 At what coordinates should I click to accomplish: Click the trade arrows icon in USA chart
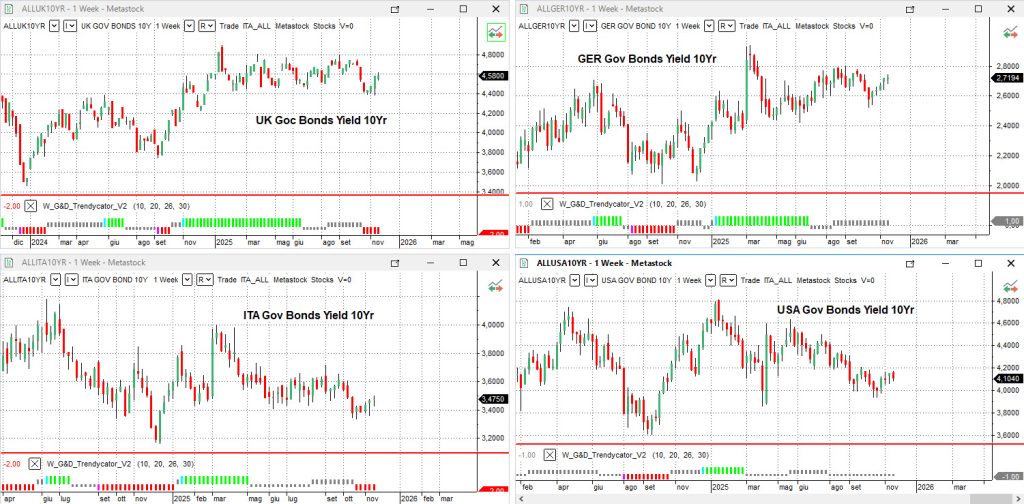coord(1009,287)
